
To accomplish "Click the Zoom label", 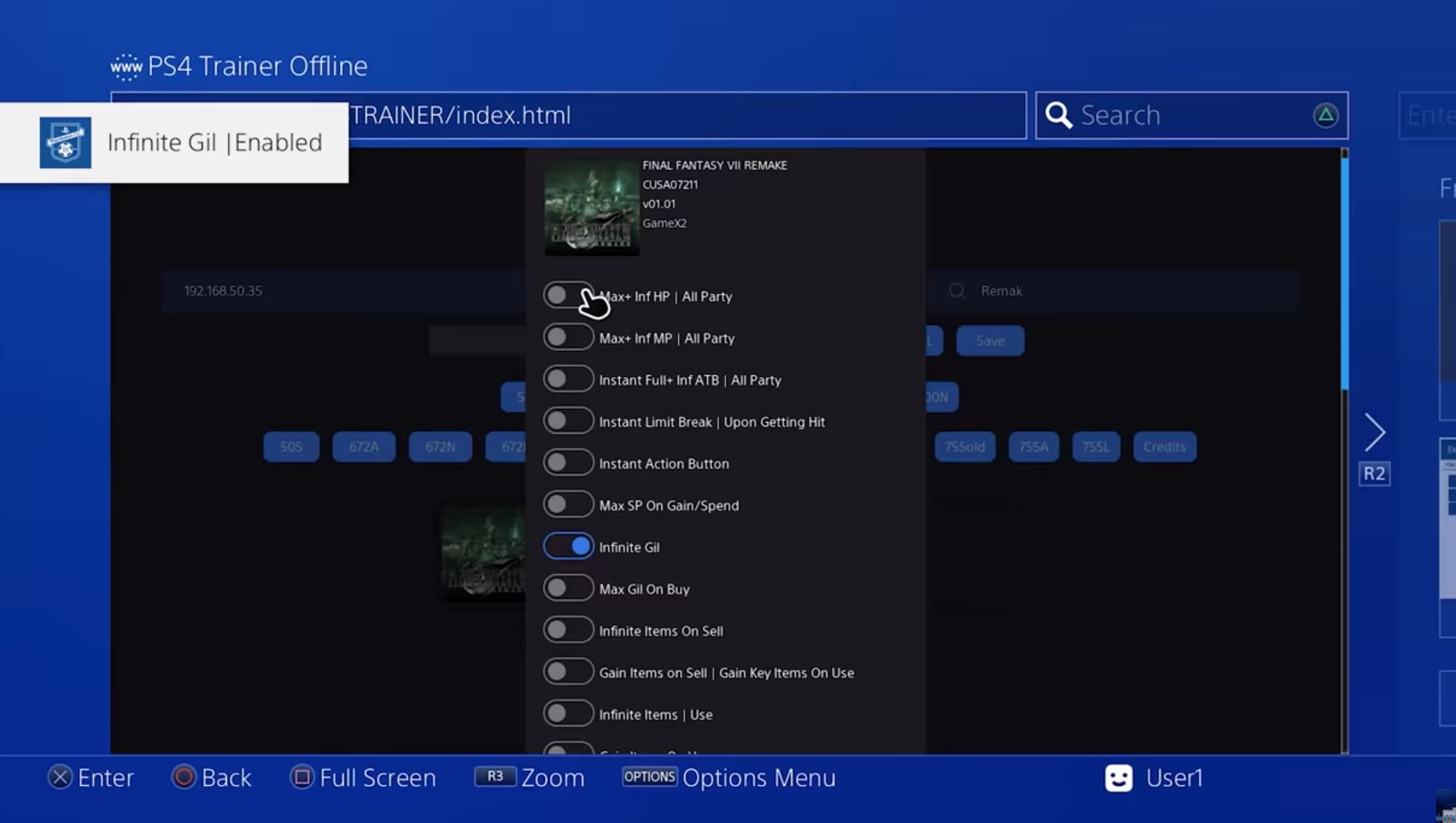I will pos(553,777).
